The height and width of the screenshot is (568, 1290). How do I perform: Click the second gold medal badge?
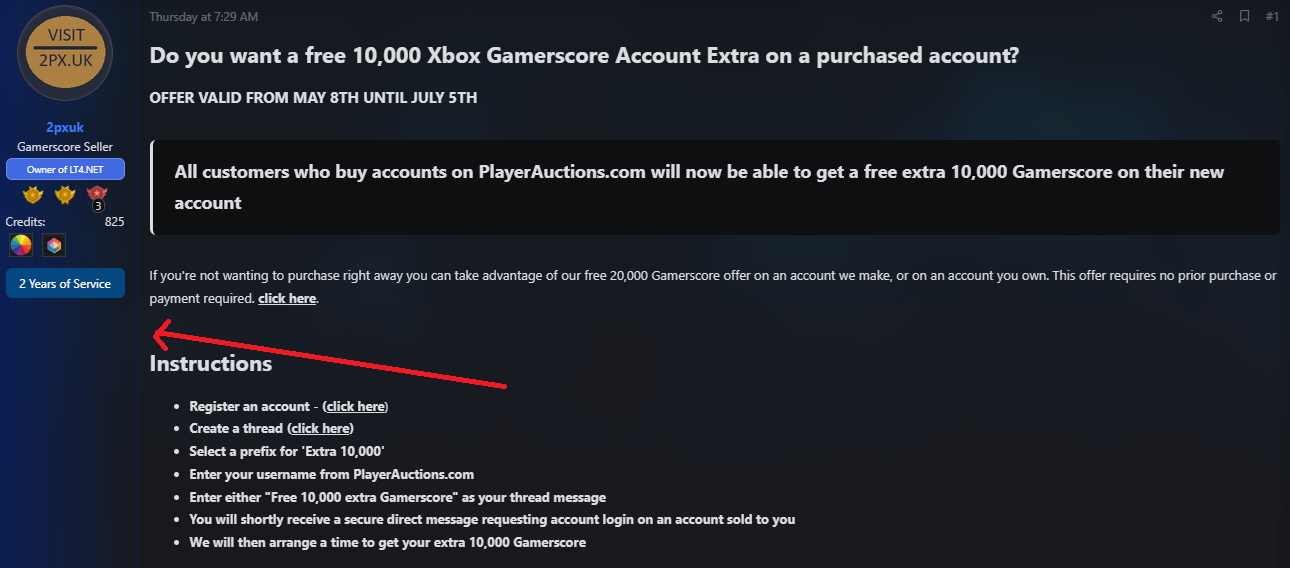coord(65,194)
